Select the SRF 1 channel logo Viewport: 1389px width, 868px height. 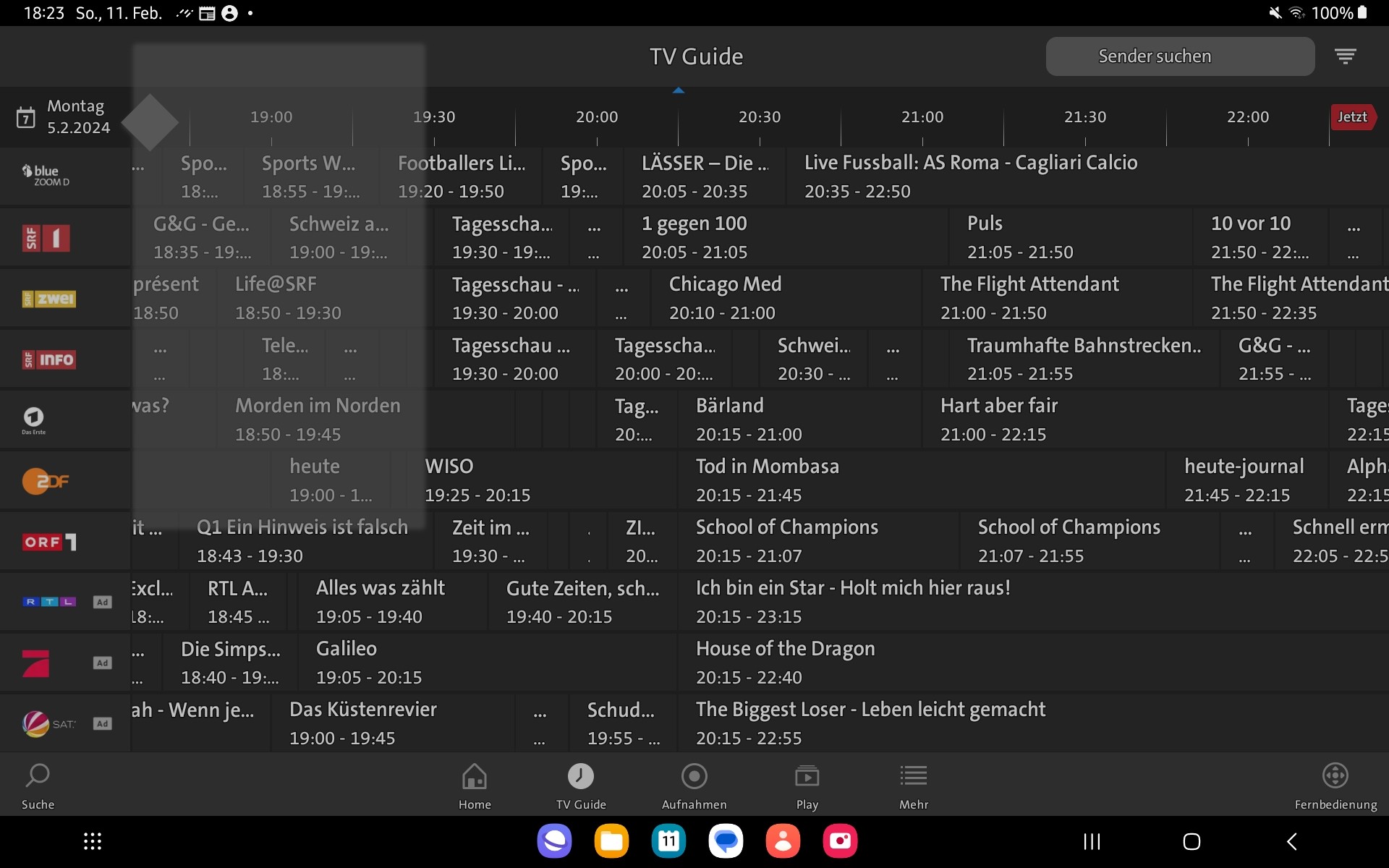46,238
